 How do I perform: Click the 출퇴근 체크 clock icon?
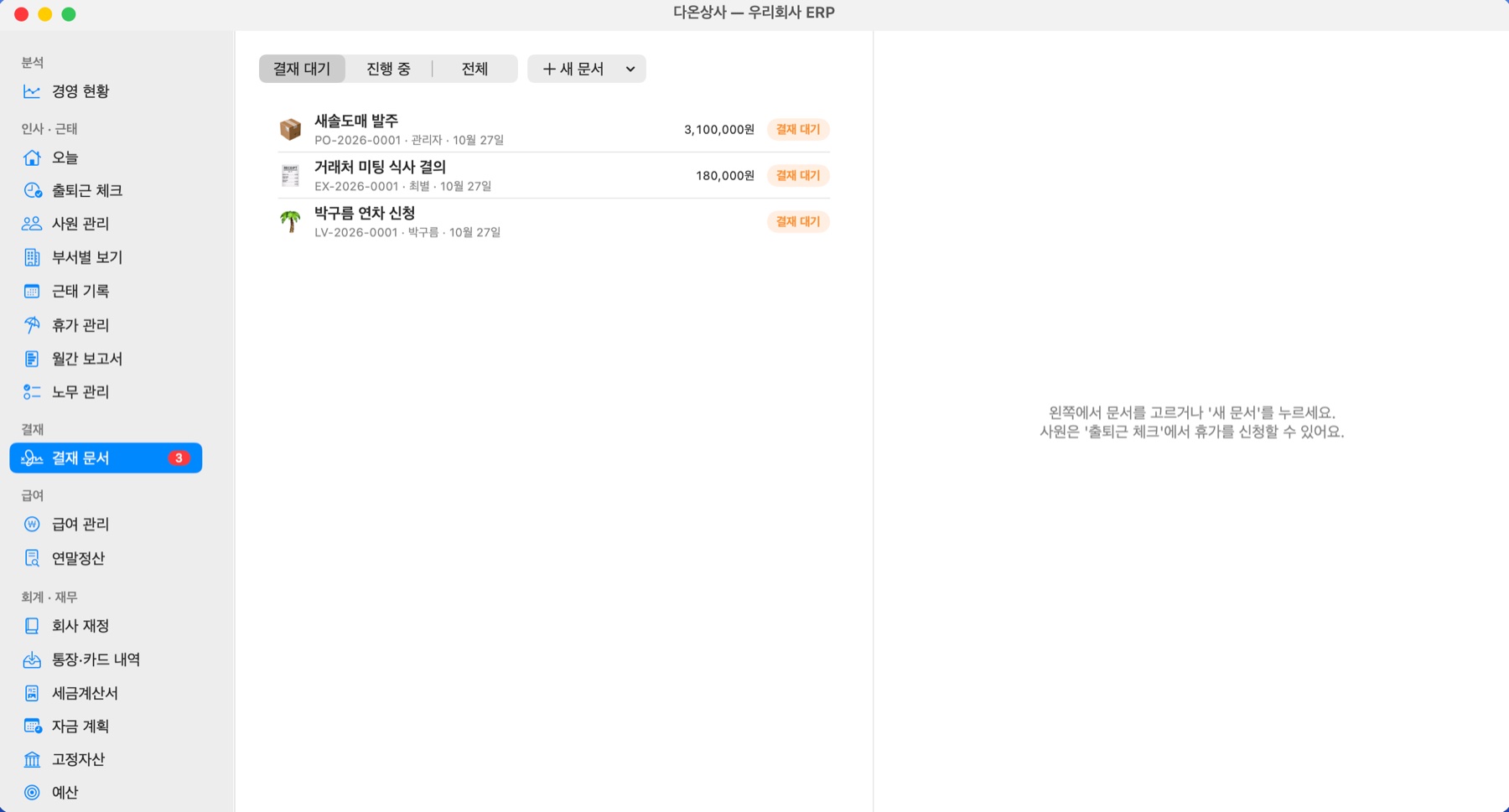[32, 190]
